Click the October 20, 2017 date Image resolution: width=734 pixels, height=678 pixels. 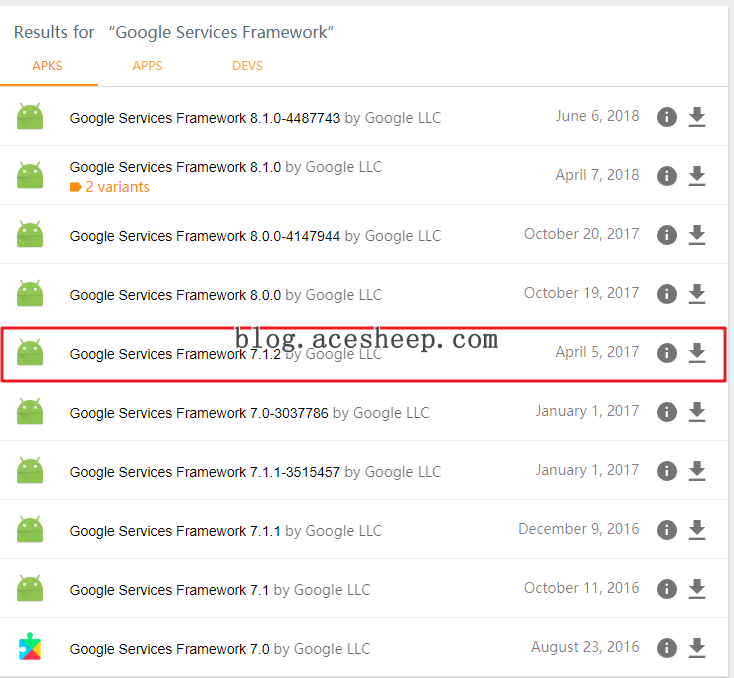pos(581,234)
